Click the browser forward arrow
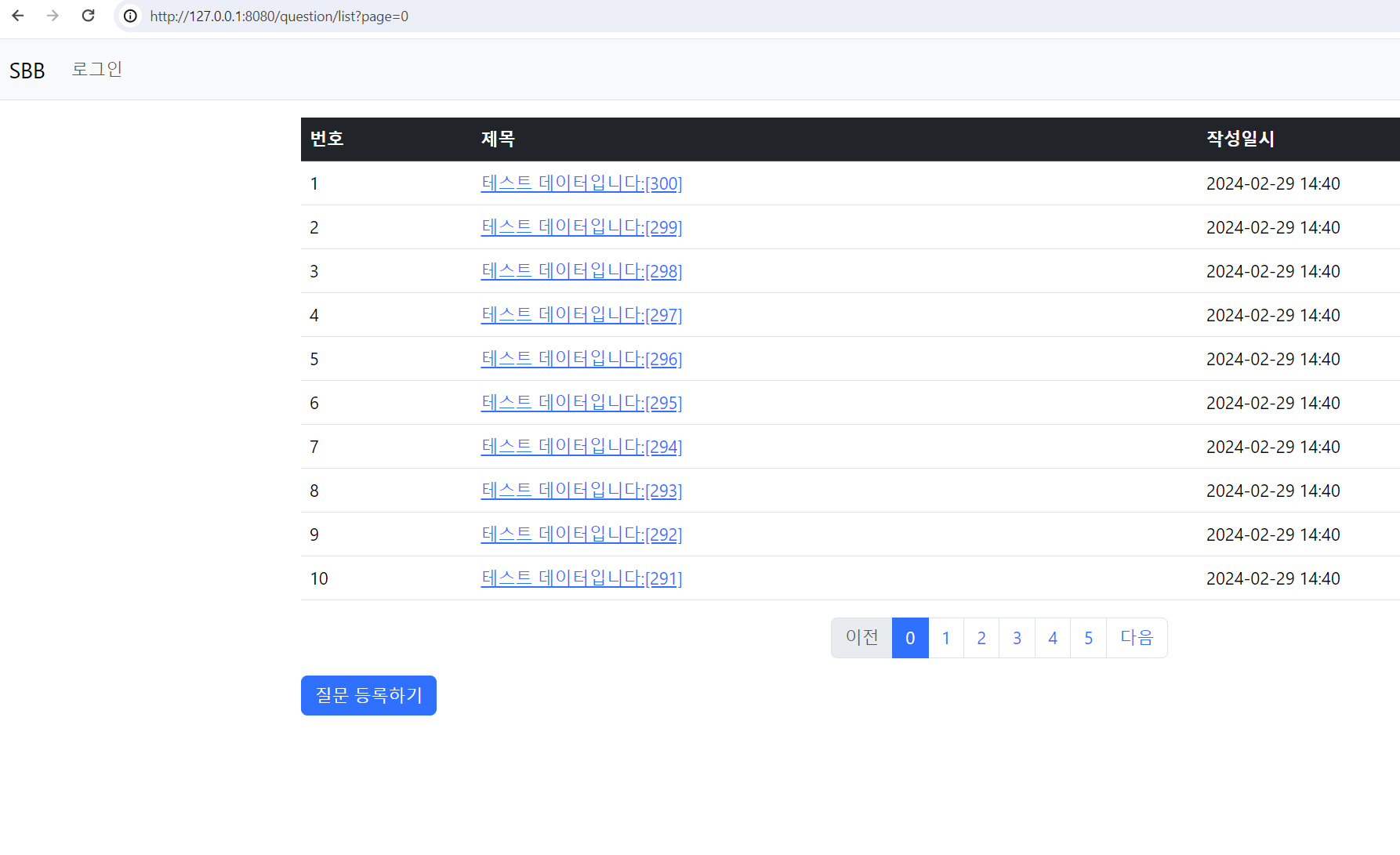 pos(53,16)
